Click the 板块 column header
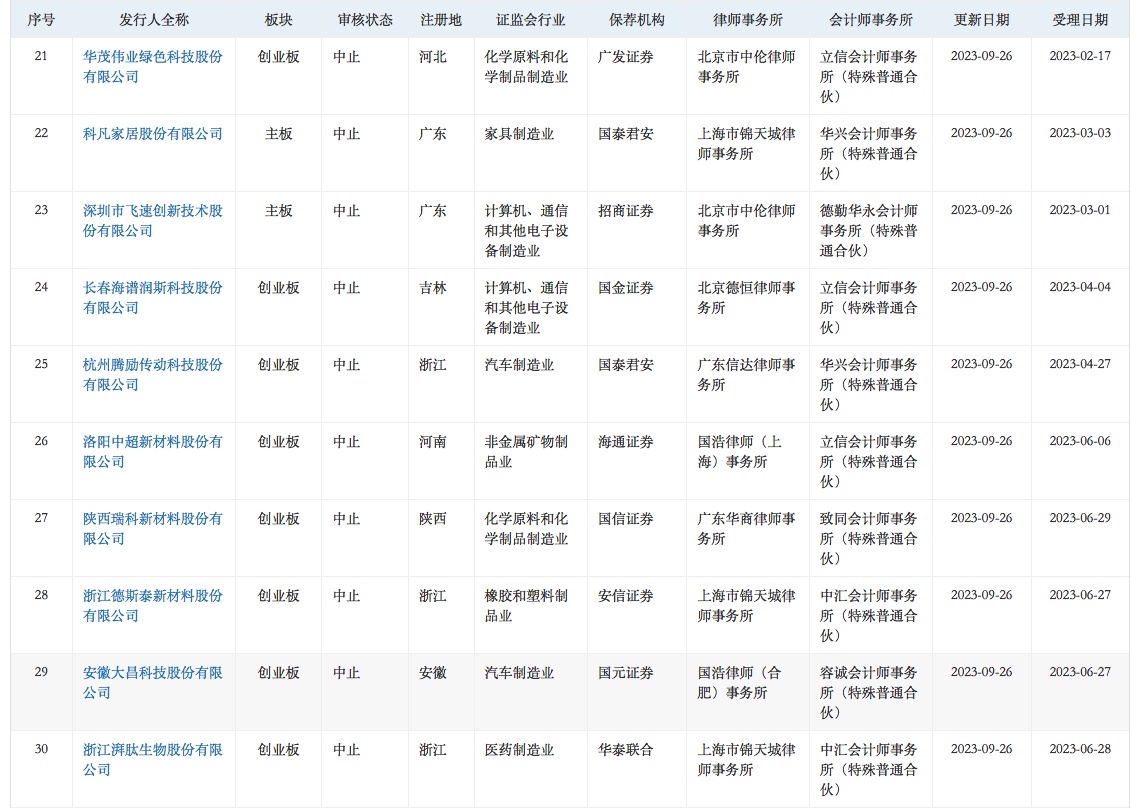 (x=279, y=20)
